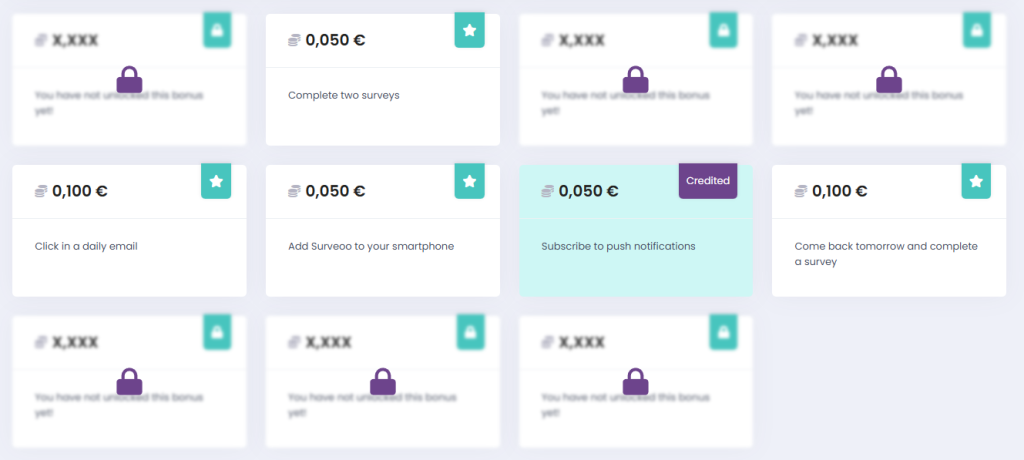Click the 0,100 € amount on Come back tomorrow card
1024x460 pixels.
click(839, 191)
